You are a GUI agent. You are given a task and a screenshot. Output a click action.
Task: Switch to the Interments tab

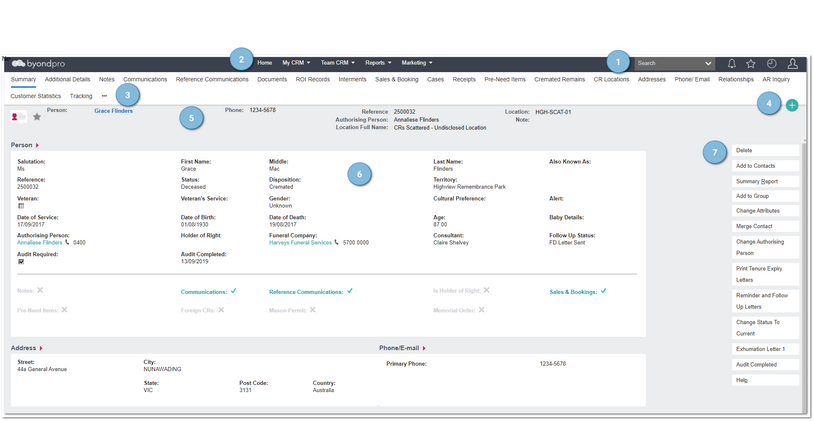click(x=352, y=79)
